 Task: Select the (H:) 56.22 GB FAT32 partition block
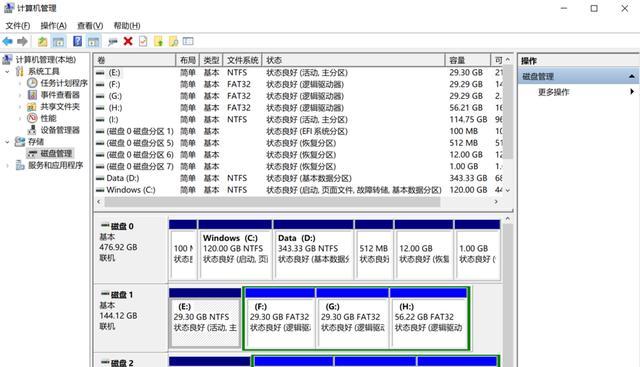coord(429,318)
